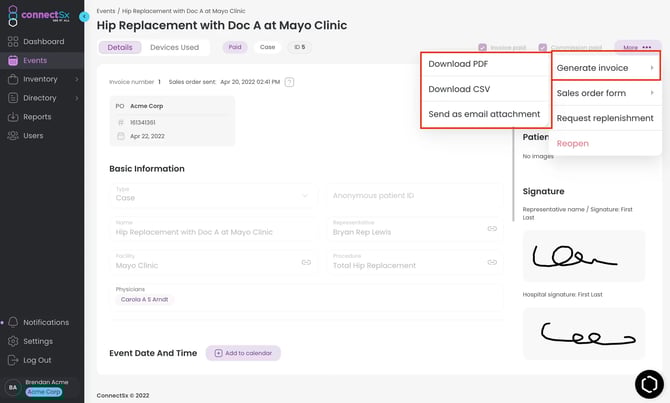Click the Acme Corp badge under the user name

coord(44,392)
